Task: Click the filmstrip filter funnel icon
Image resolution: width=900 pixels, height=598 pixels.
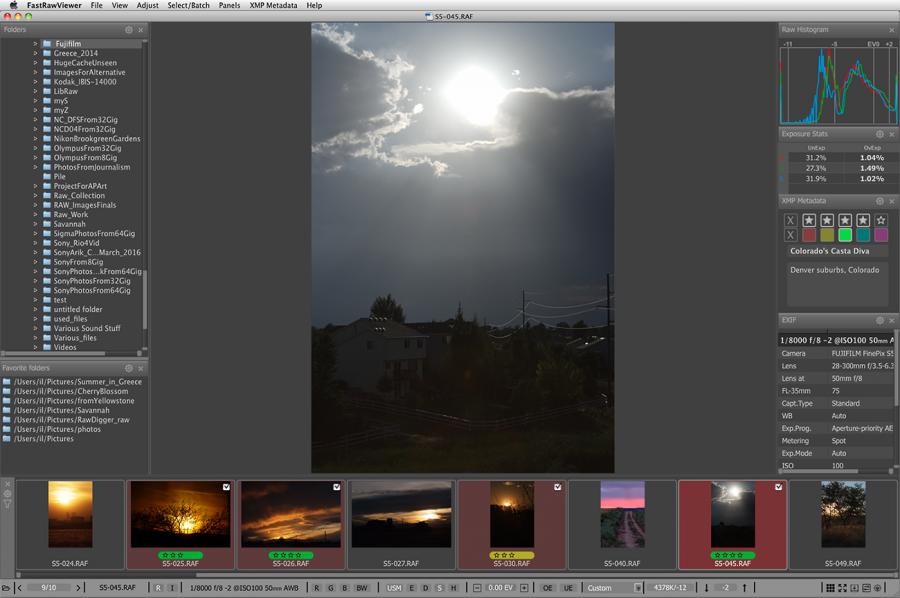Action: tap(7, 505)
